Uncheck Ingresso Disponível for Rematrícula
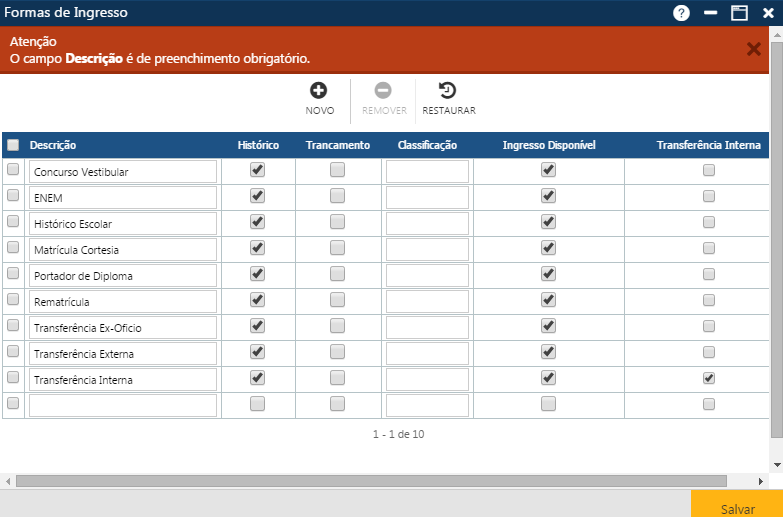 click(x=548, y=300)
